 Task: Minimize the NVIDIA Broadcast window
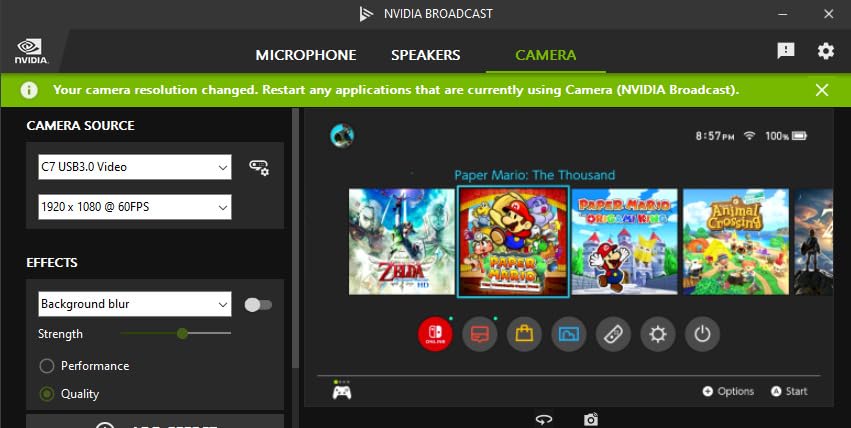[783, 14]
